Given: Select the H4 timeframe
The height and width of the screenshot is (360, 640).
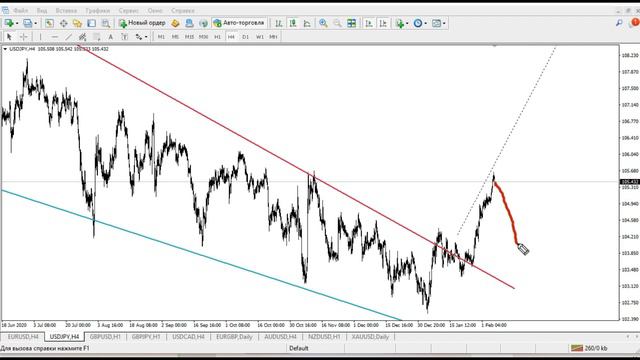Looking at the screenshot, I should click(231, 37).
